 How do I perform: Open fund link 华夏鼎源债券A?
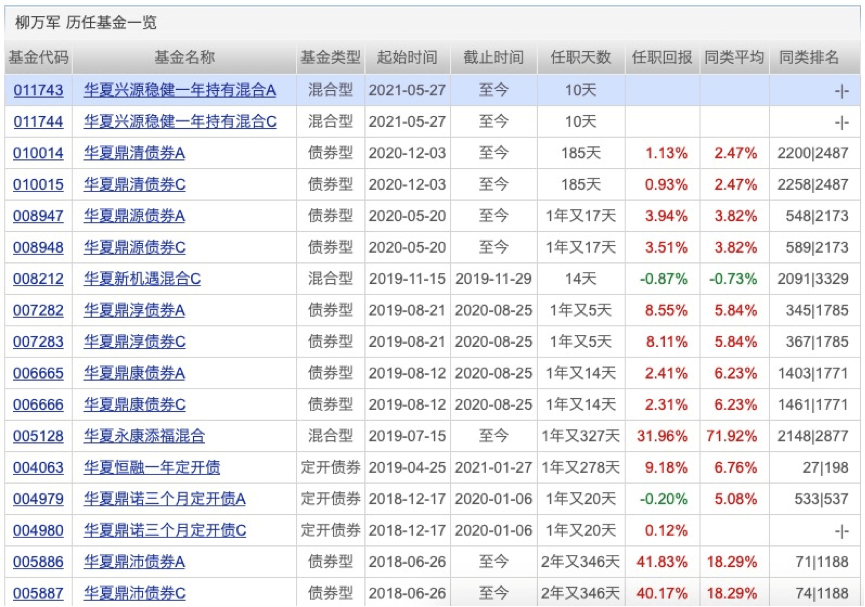click(x=134, y=216)
